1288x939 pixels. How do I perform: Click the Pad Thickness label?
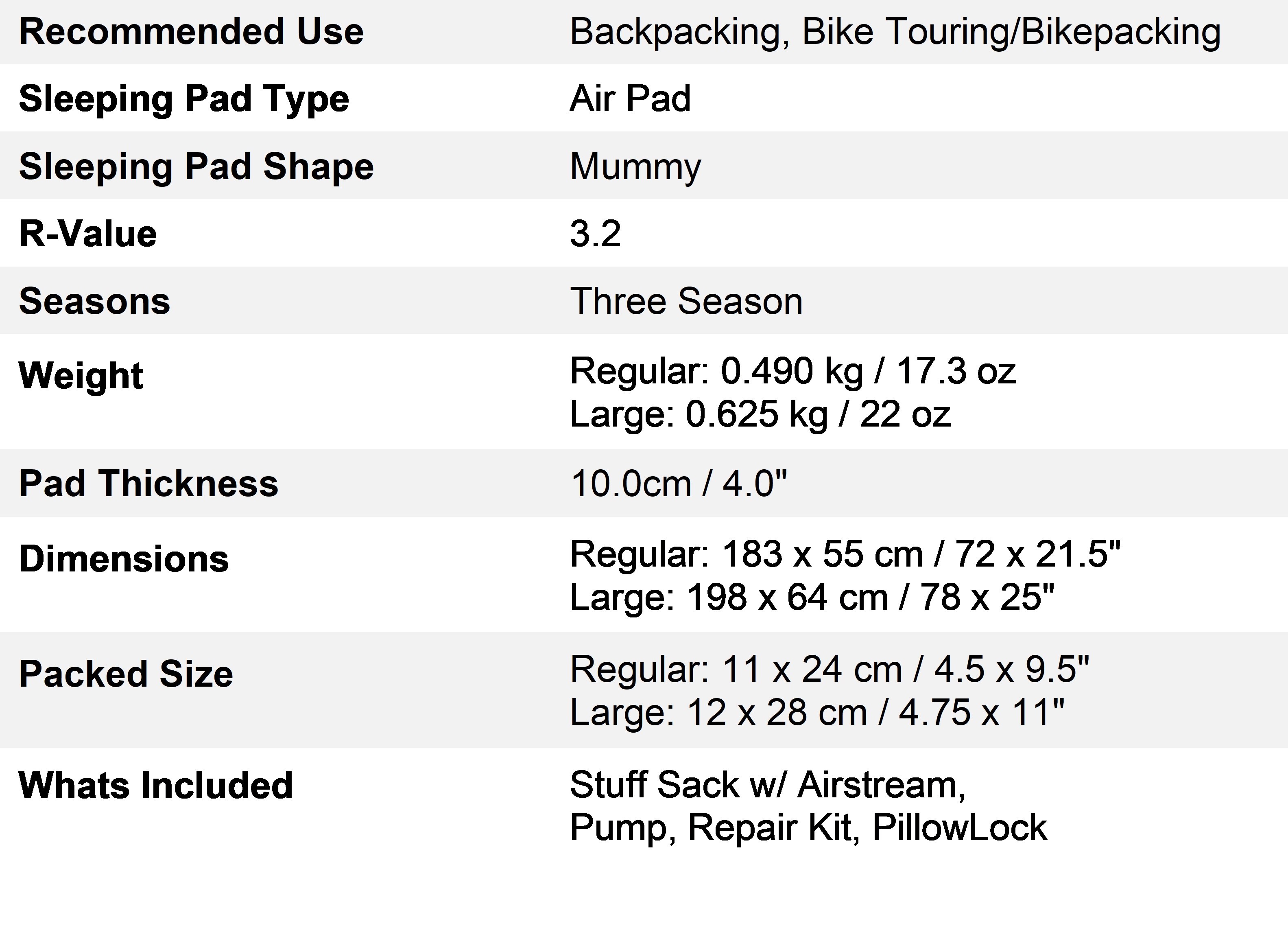coord(148,483)
